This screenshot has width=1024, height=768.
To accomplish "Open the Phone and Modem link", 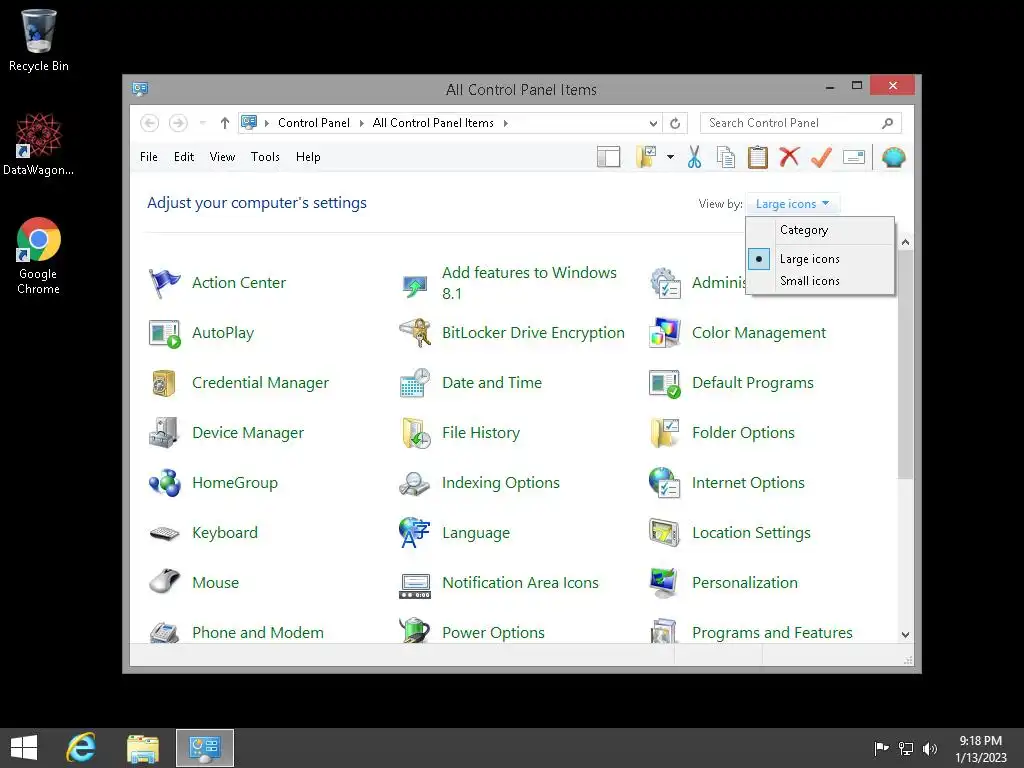I will [257, 633].
